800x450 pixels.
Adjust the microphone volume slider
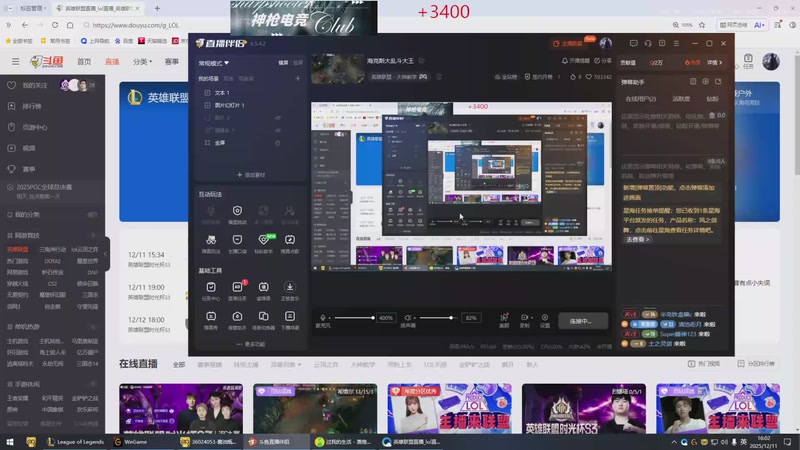tap(354, 318)
